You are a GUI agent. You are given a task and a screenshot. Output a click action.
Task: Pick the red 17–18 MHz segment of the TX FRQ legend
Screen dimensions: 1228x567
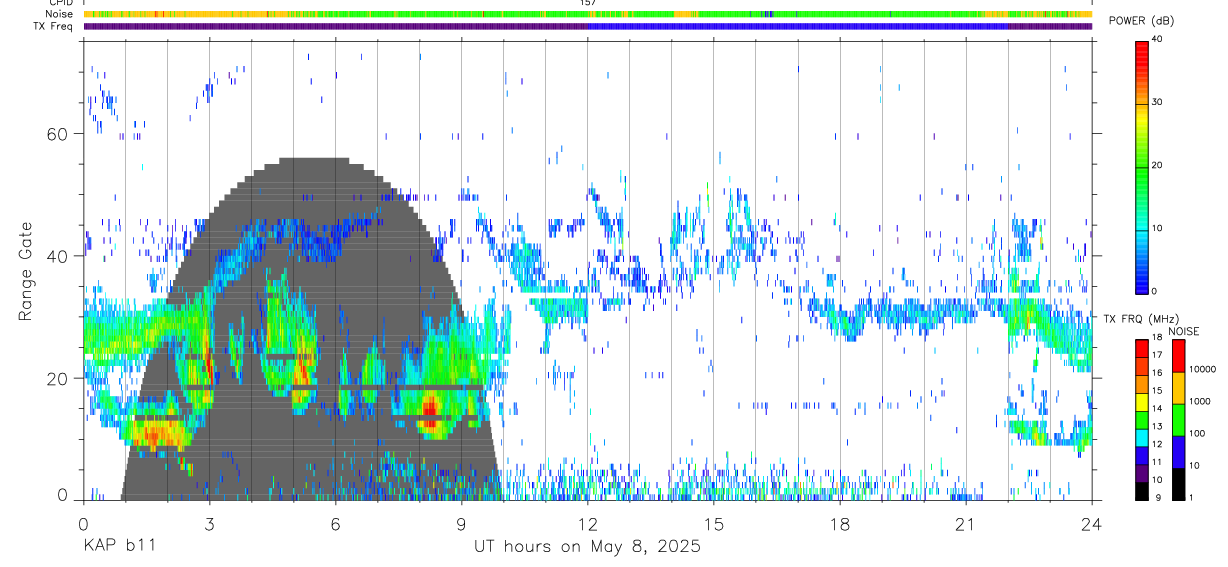pyautogui.click(x=1142, y=348)
